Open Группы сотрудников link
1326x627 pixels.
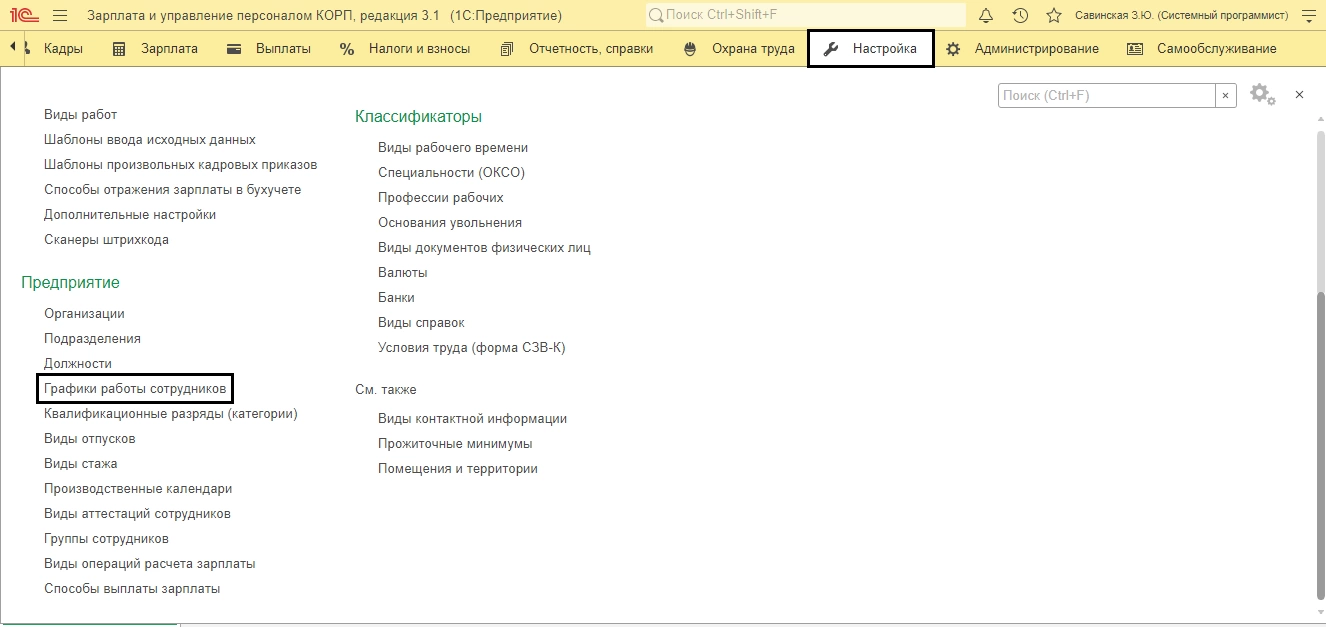pos(106,539)
